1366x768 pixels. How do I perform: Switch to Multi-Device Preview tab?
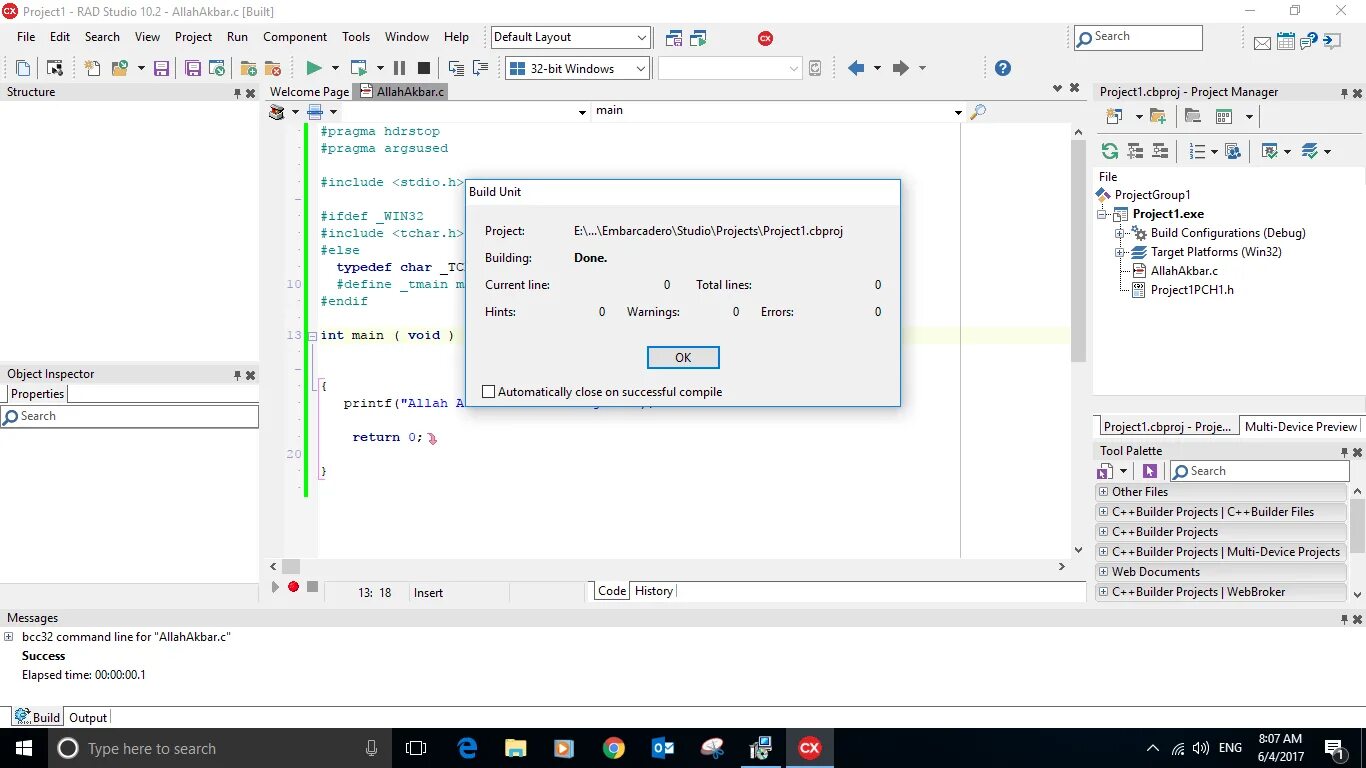pos(1300,426)
